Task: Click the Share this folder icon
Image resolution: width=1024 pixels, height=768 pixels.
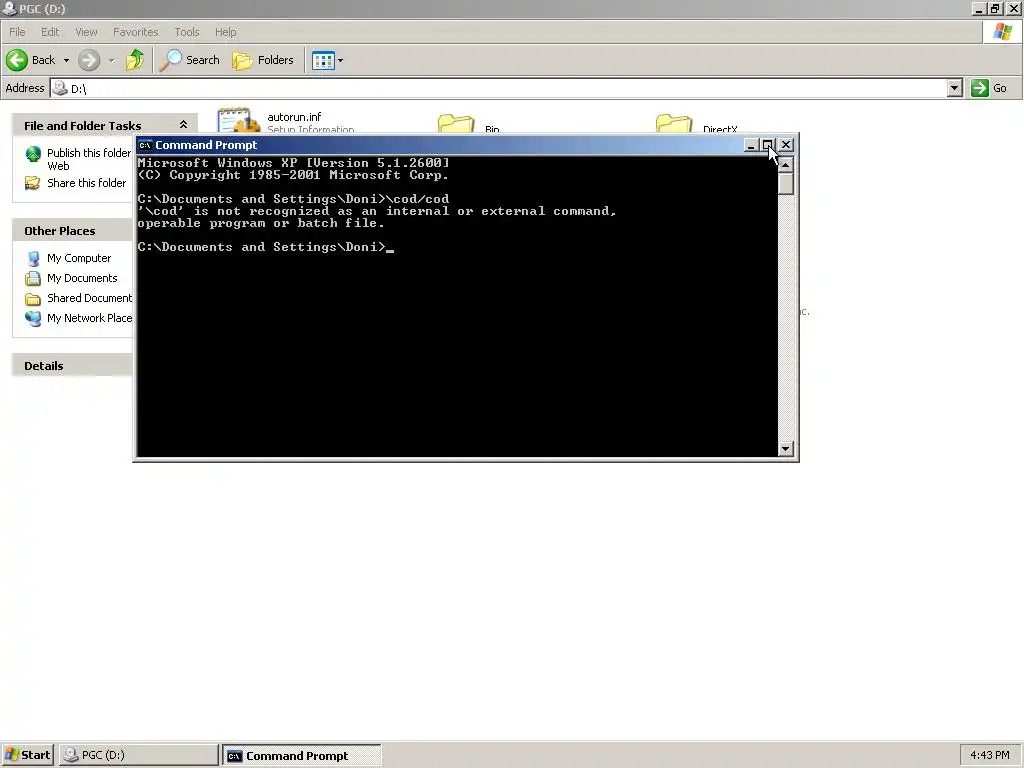Action: pos(32,183)
